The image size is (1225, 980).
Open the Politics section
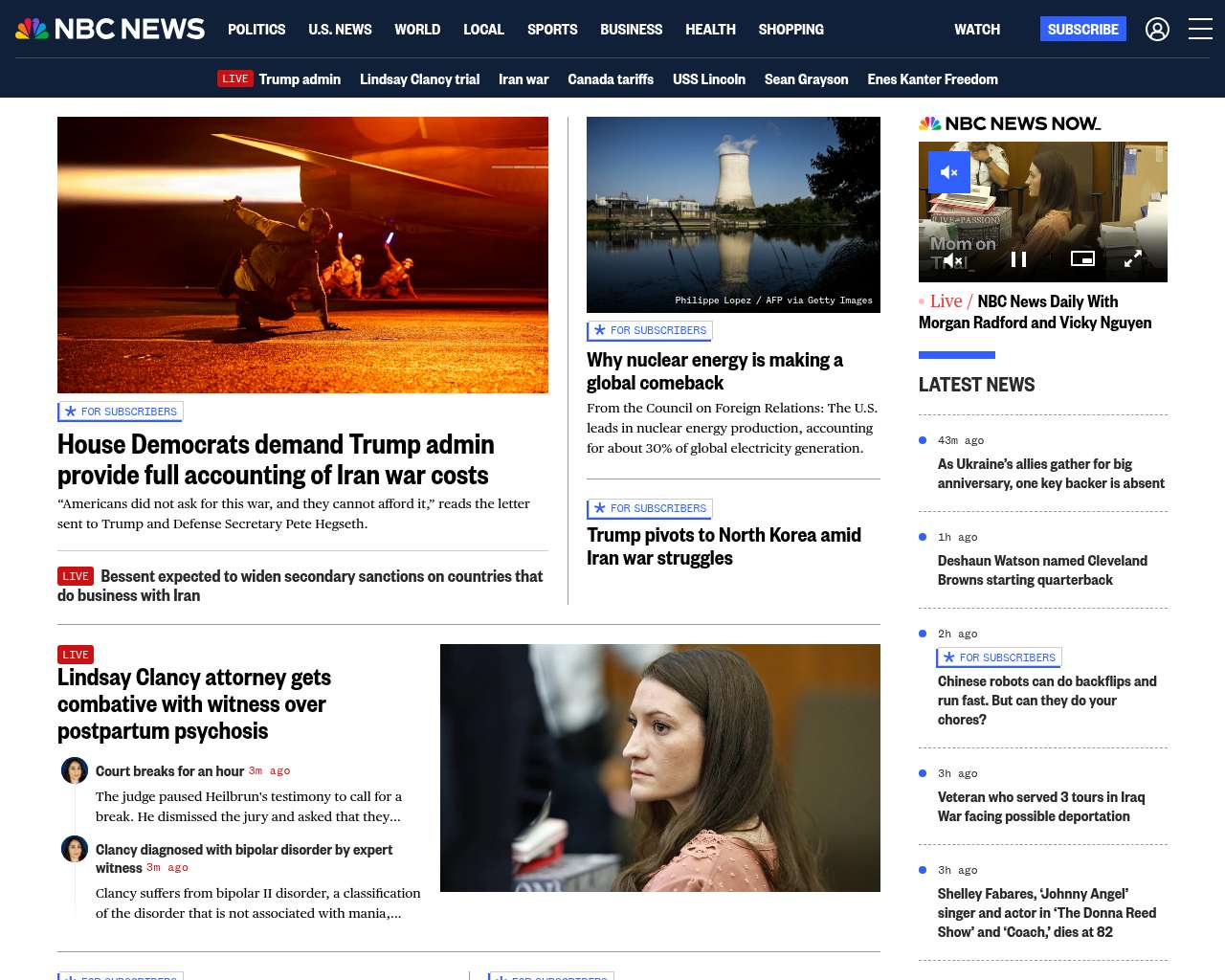point(256,30)
